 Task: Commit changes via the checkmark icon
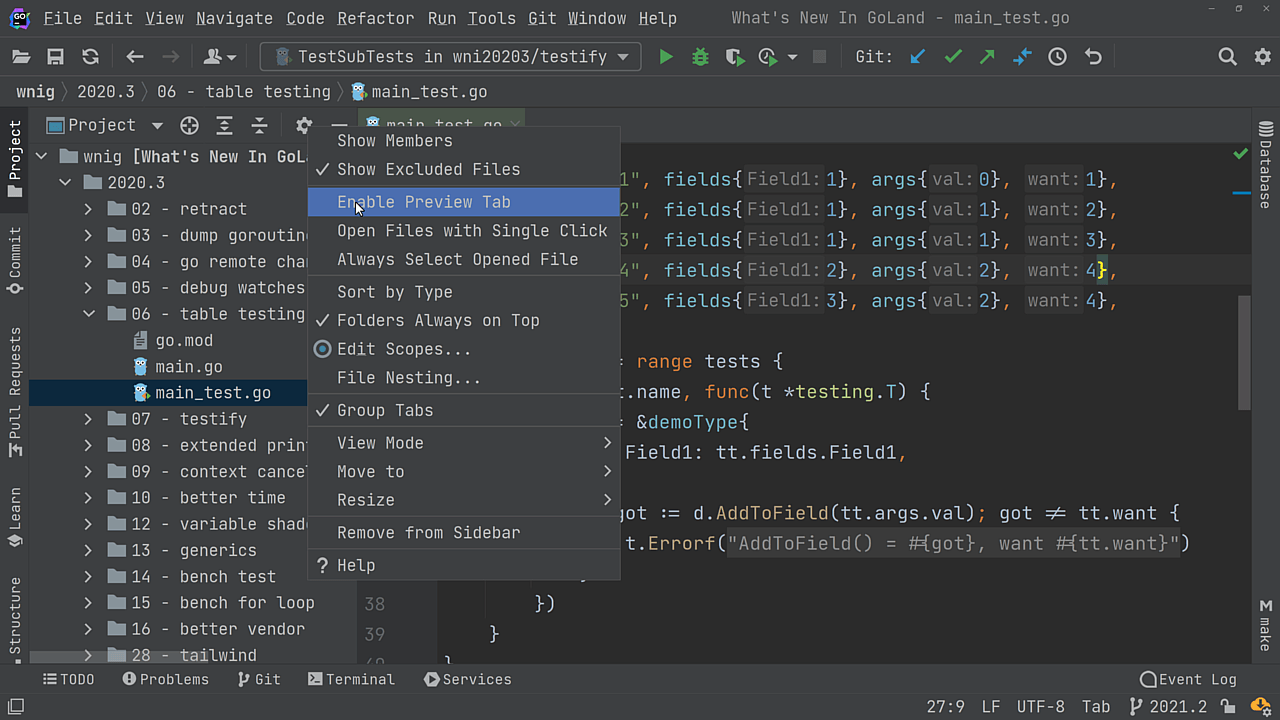click(951, 57)
